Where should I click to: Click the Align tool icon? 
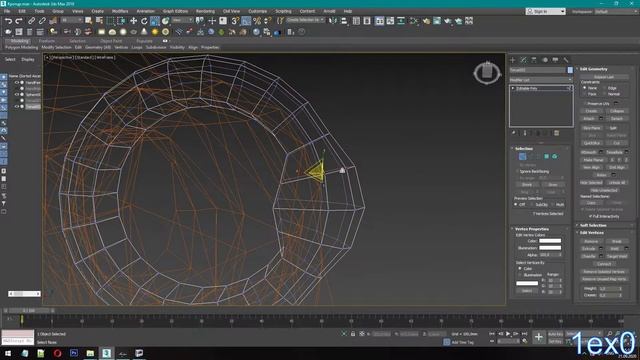click(x=344, y=20)
